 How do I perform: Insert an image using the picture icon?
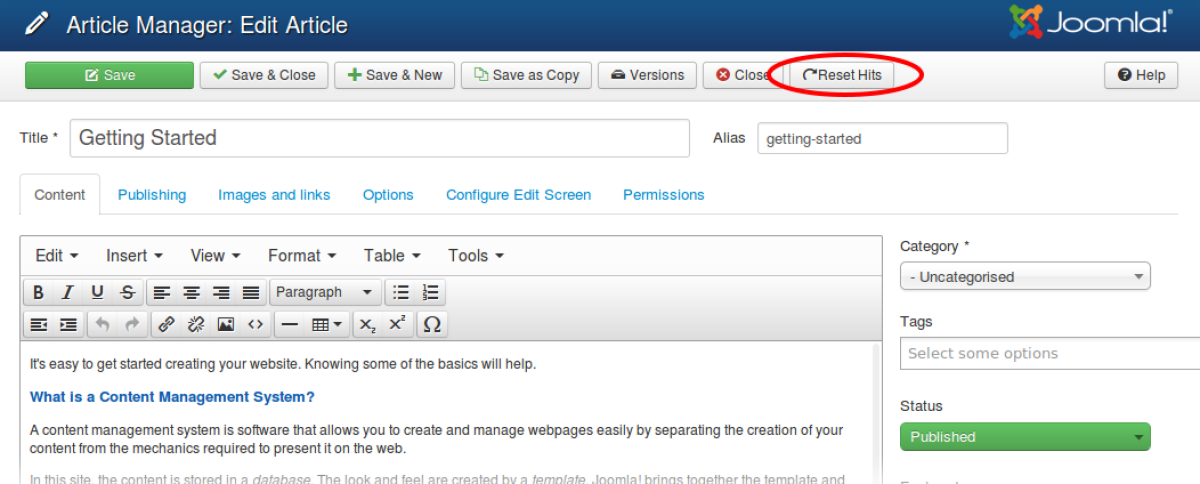point(226,324)
